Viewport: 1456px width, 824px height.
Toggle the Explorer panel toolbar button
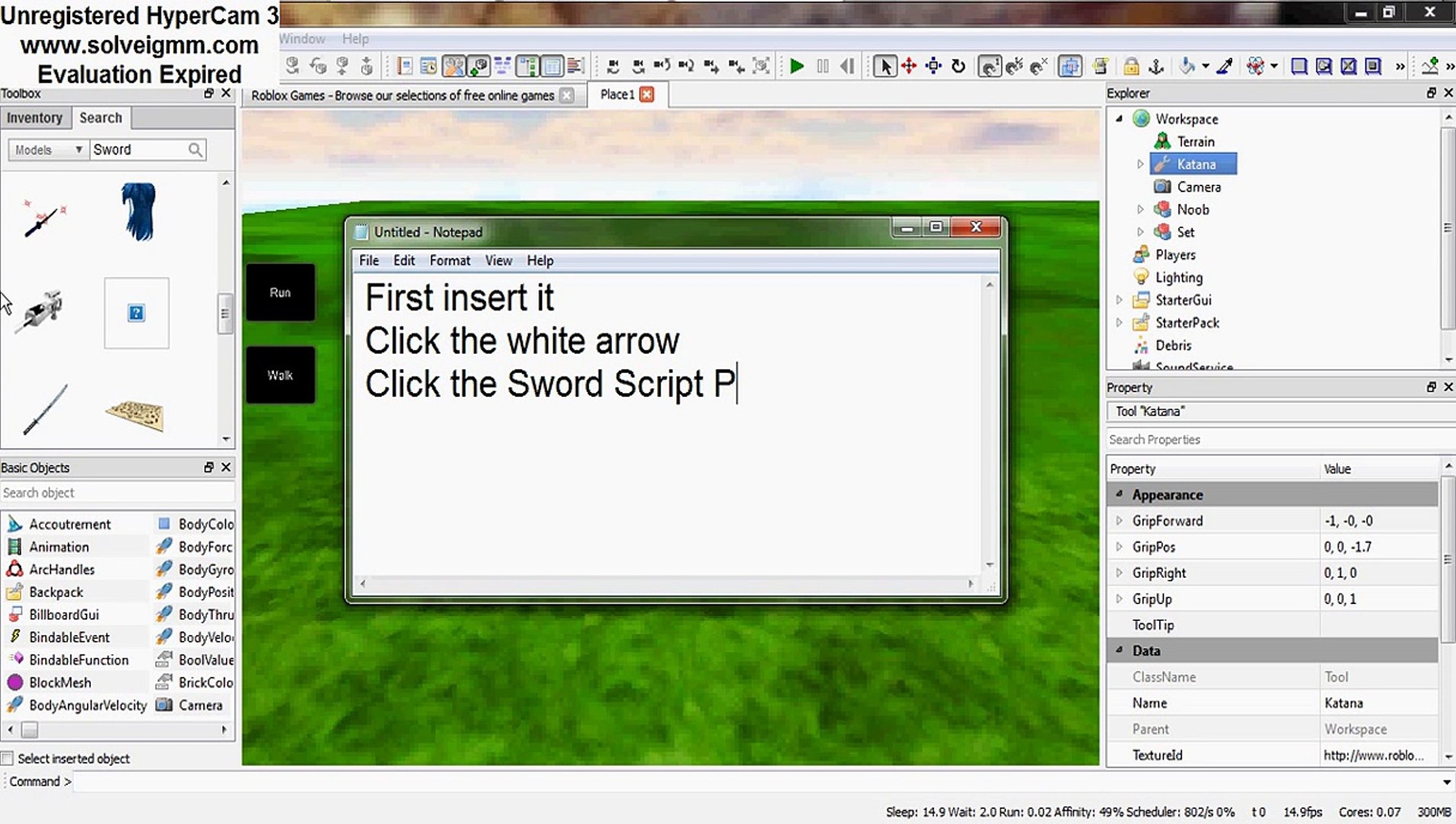tap(527, 66)
